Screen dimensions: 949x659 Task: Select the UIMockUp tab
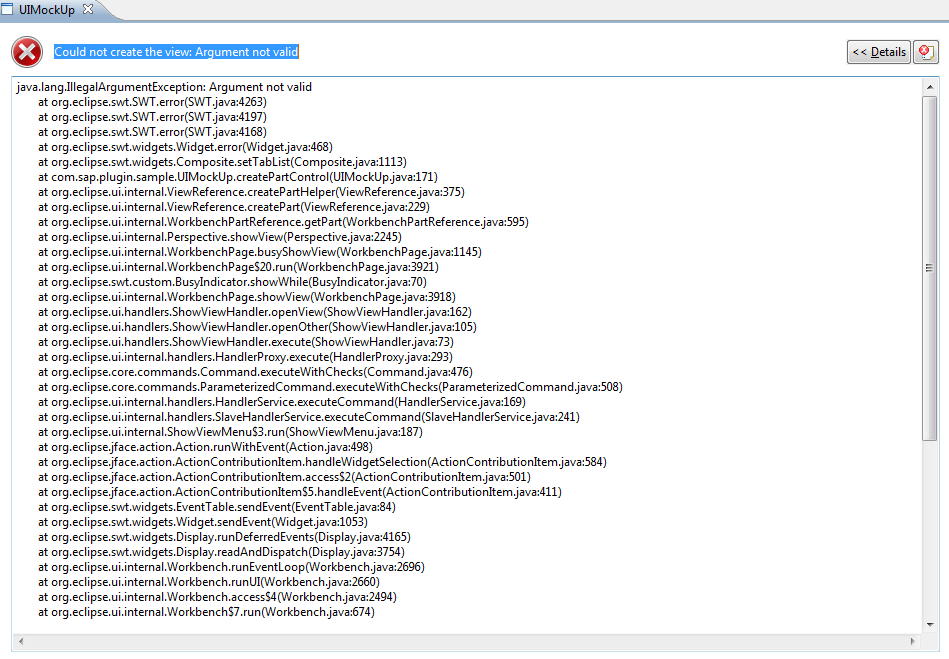(47, 10)
